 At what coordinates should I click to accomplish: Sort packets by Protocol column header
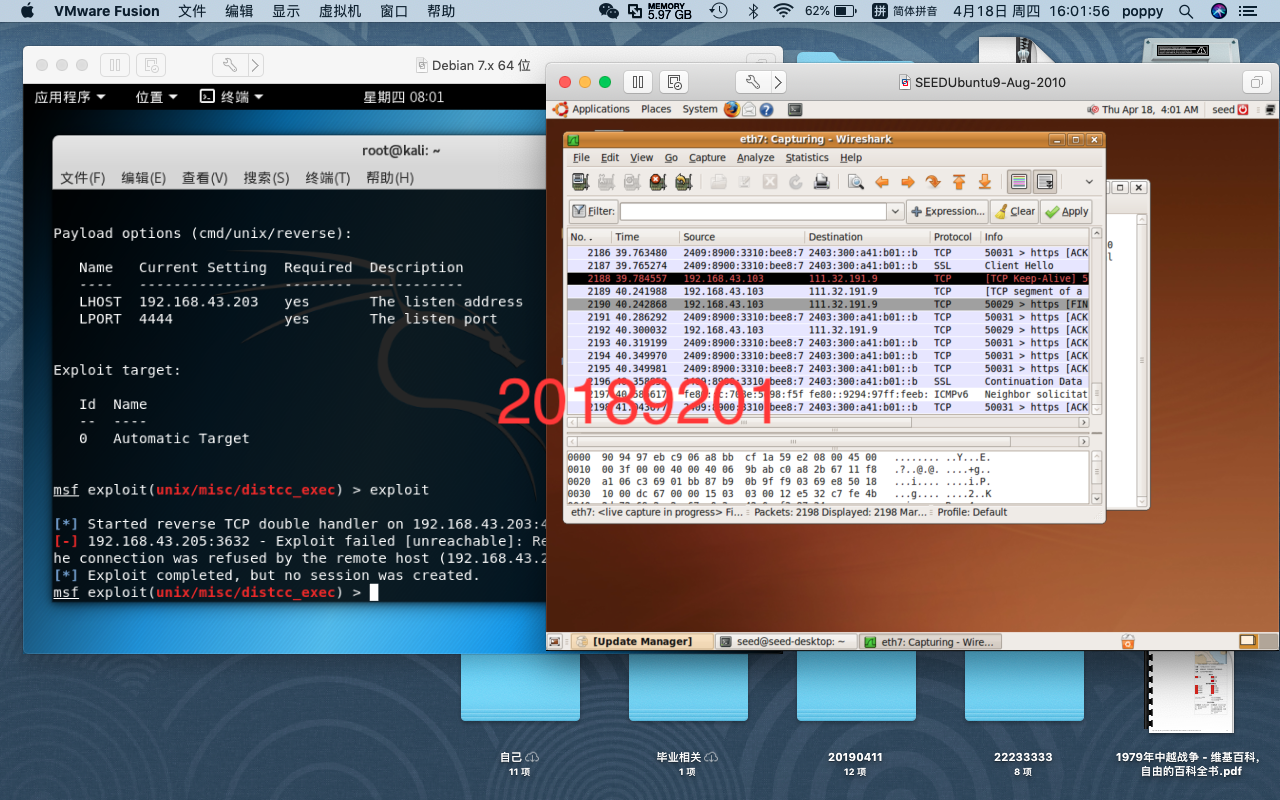(x=955, y=237)
